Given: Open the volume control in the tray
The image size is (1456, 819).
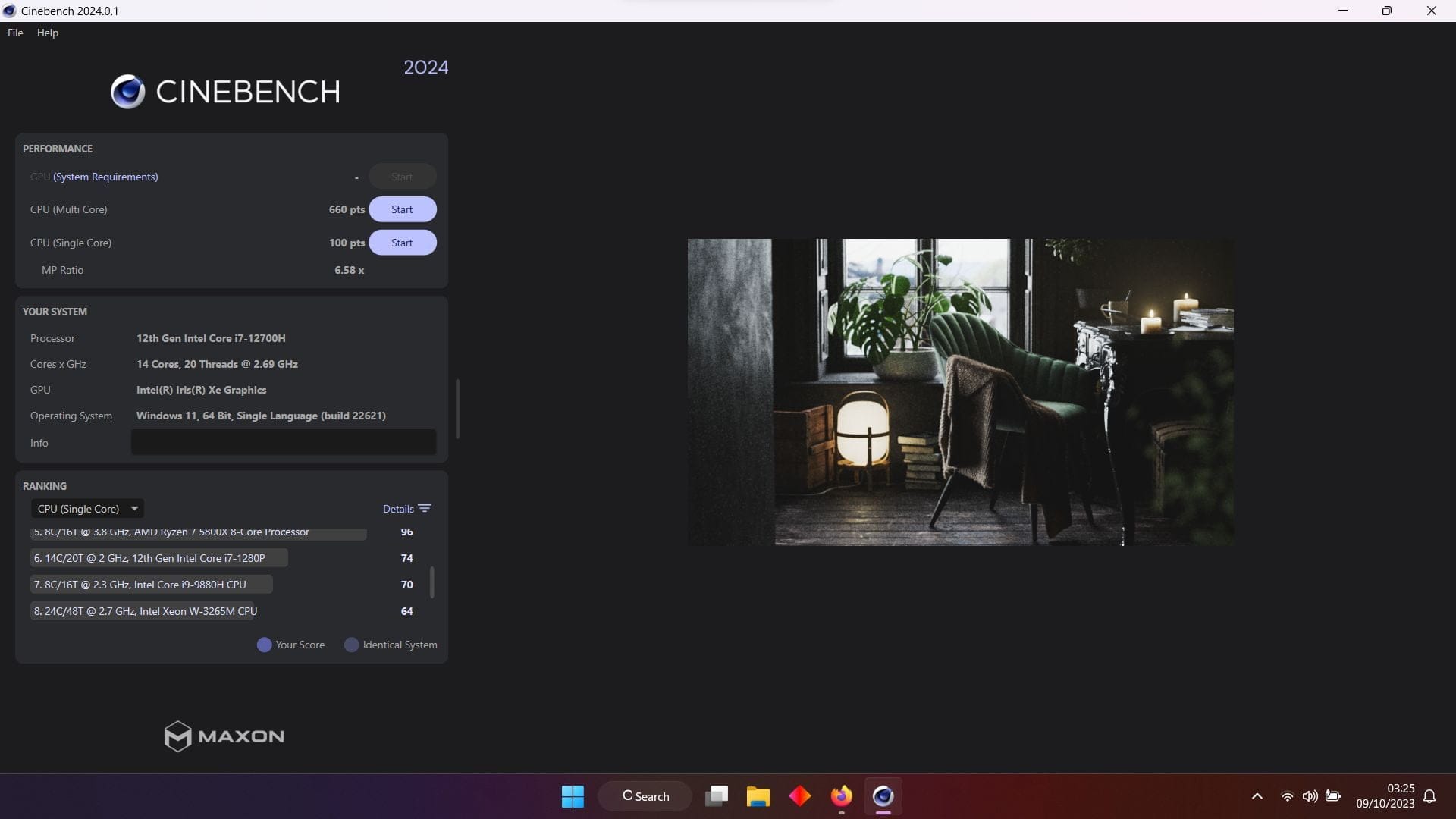Looking at the screenshot, I should pyautogui.click(x=1310, y=796).
